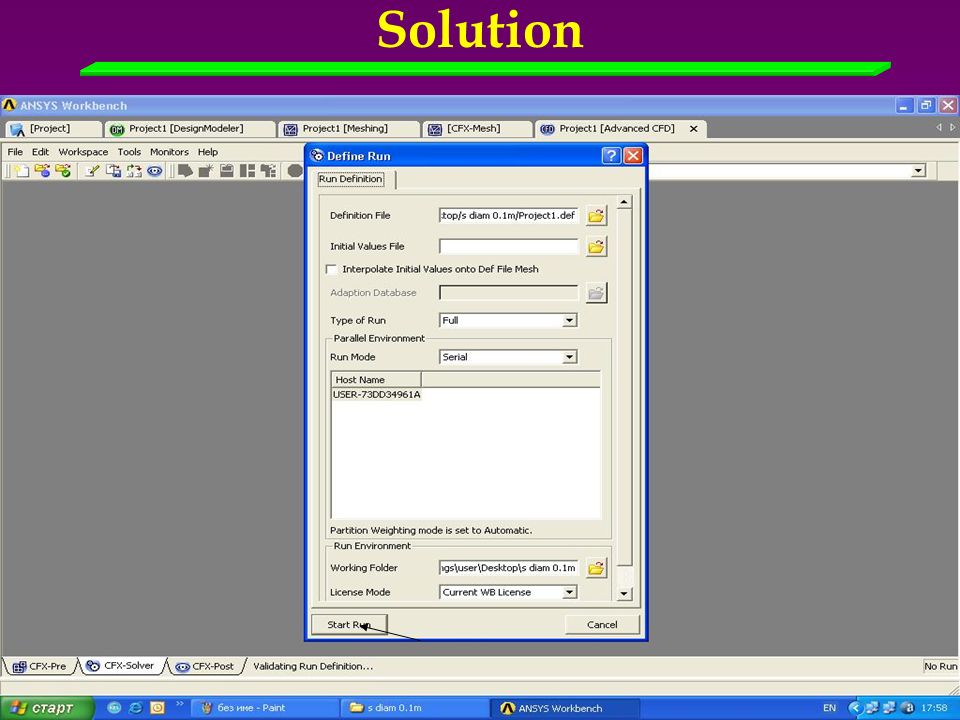Click the edit definition file pencil icon
The width and height of the screenshot is (960, 720).
[x=93, y=171]
